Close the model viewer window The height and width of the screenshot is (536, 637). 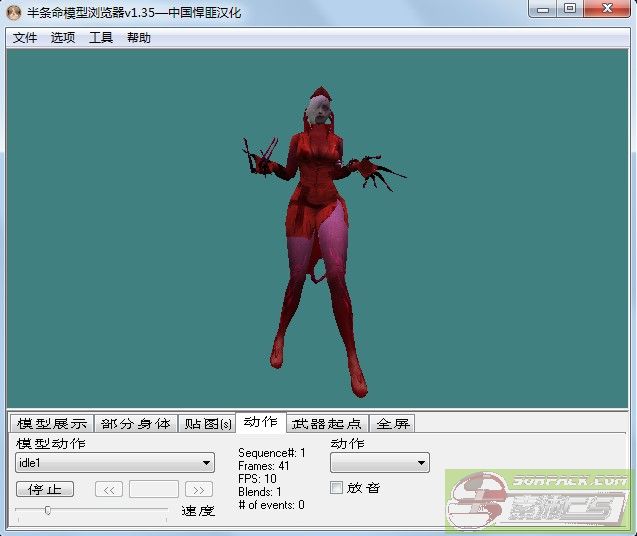[x=608, y=9]
